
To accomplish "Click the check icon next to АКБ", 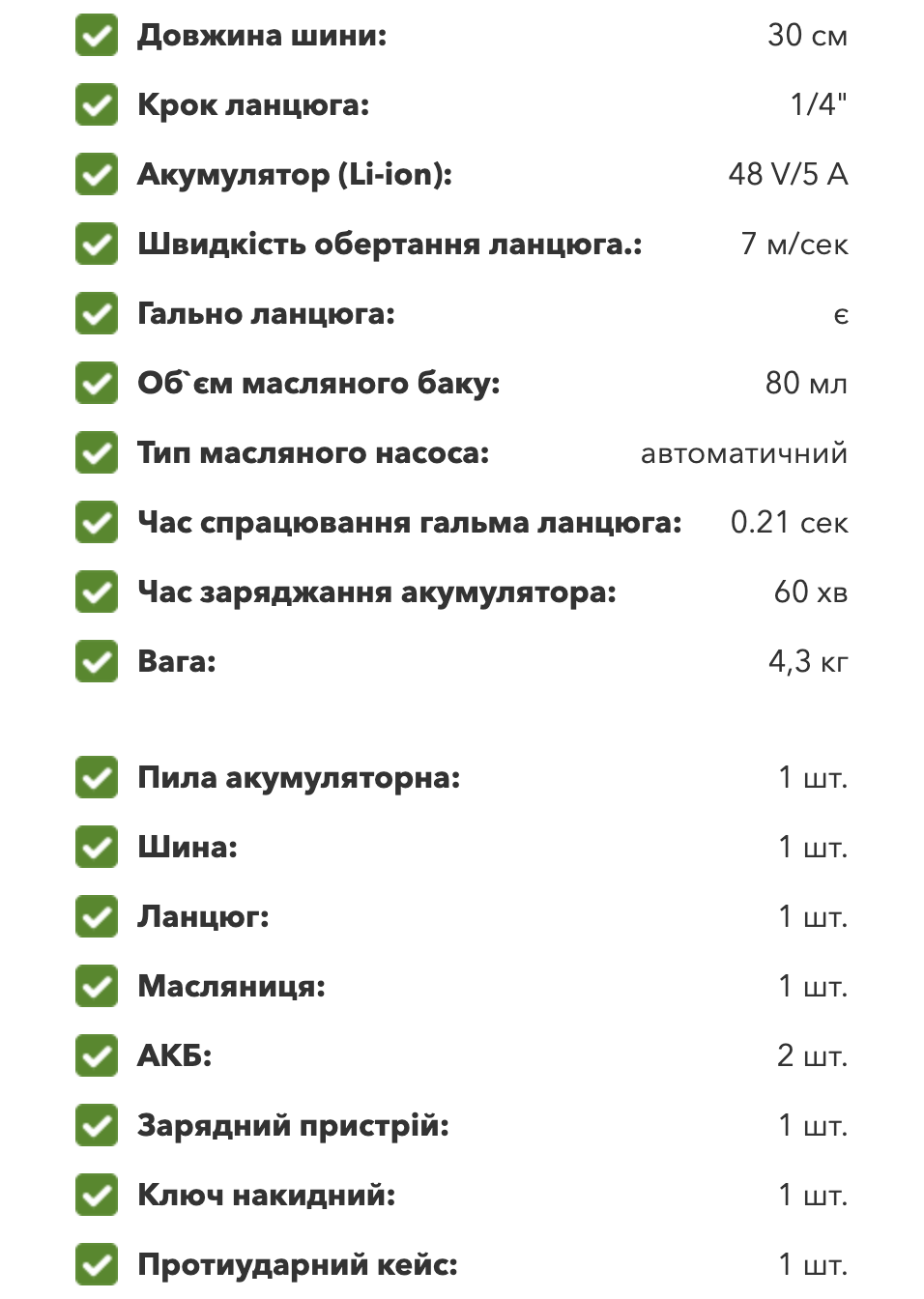I will click(97, 1056).
